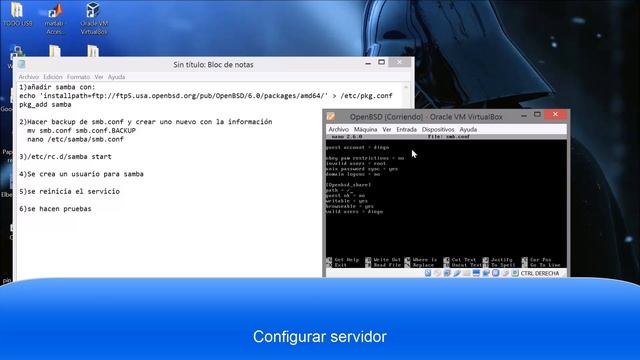Click the VirtualBox window title bar icon
640x360 pixels.
tap(331, 116)
